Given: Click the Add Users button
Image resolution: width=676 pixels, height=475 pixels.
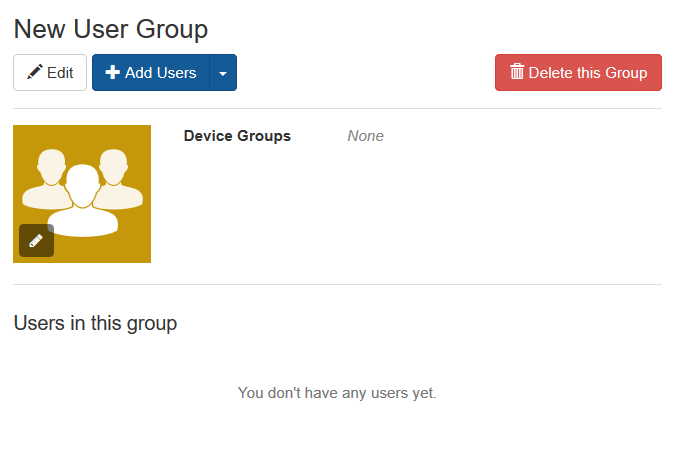Looking at the screenshot, I should [151, 72].
